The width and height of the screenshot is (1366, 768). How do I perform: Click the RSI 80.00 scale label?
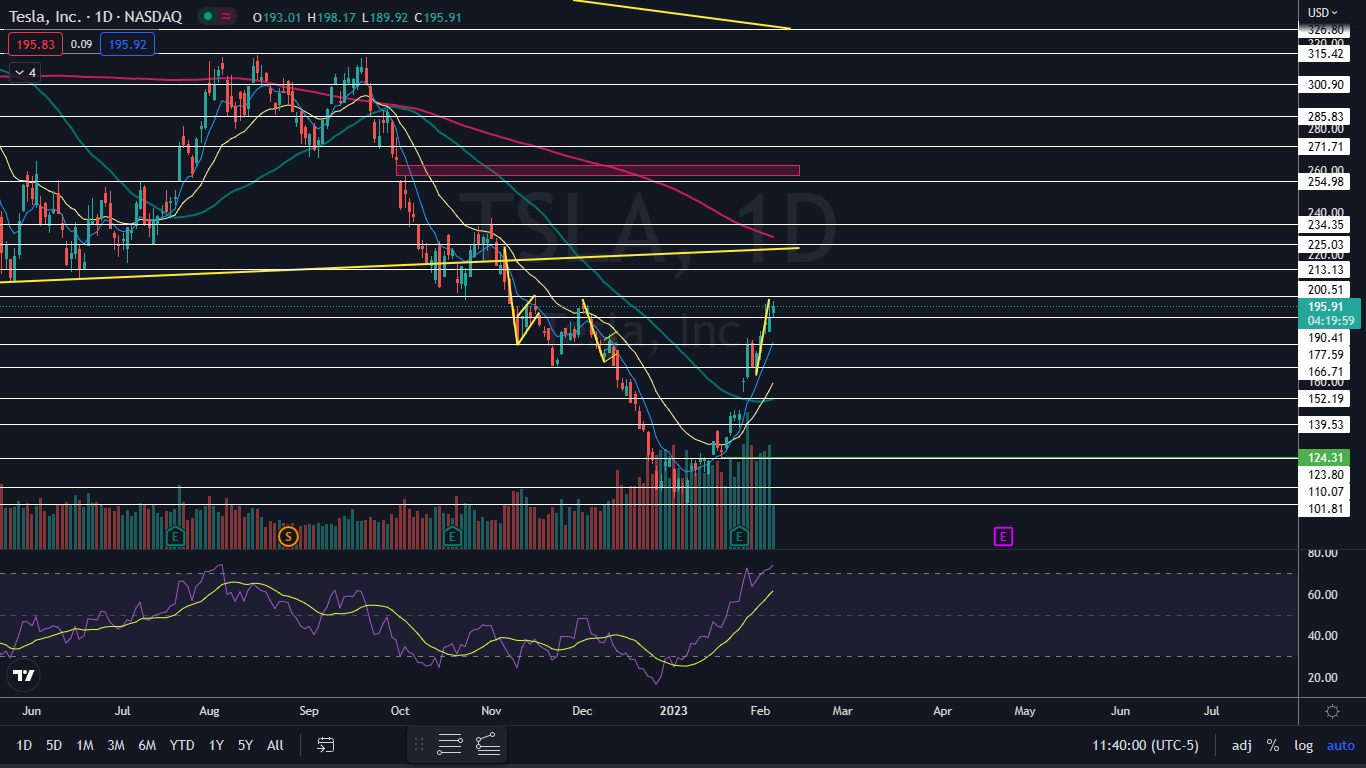[x=1322, y=553]
